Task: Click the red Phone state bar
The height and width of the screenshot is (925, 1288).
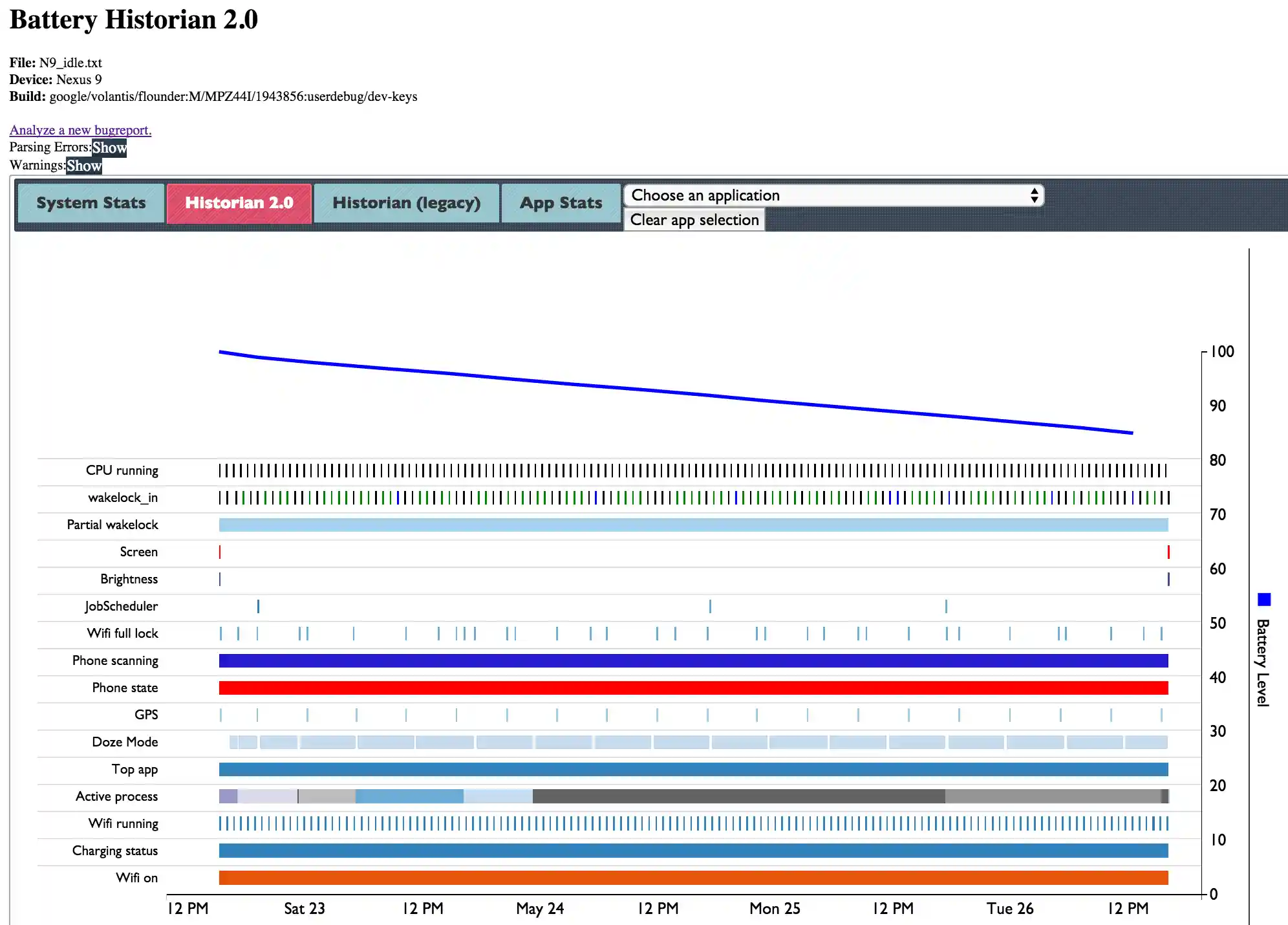Action: coord(693,688)
